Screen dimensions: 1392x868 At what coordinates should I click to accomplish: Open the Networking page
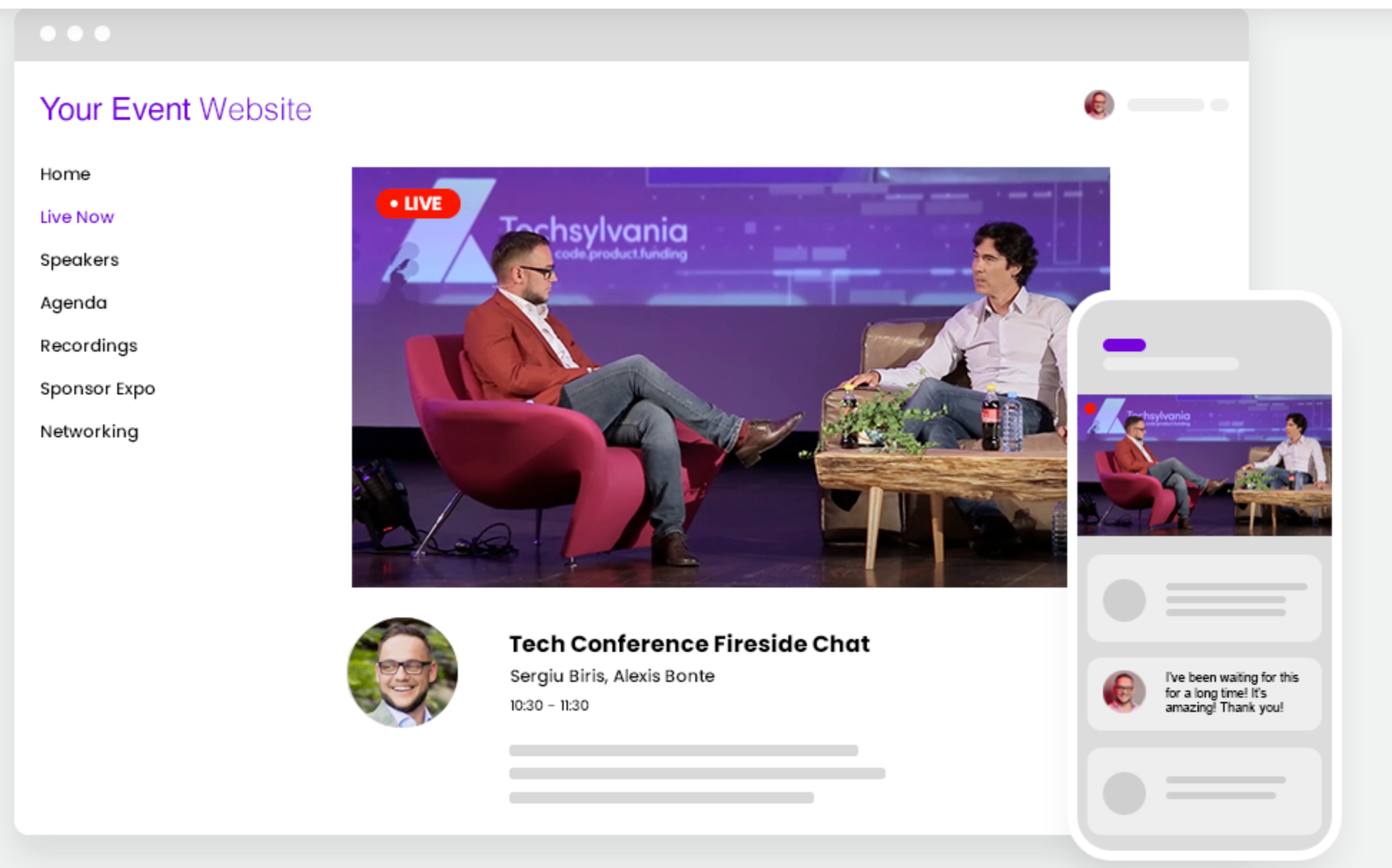point(89,431)
